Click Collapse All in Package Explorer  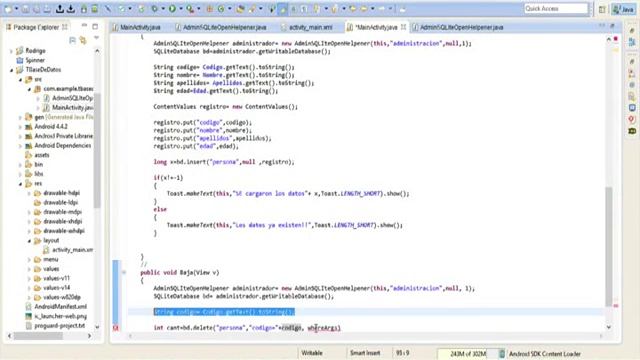tap(72, 40)
